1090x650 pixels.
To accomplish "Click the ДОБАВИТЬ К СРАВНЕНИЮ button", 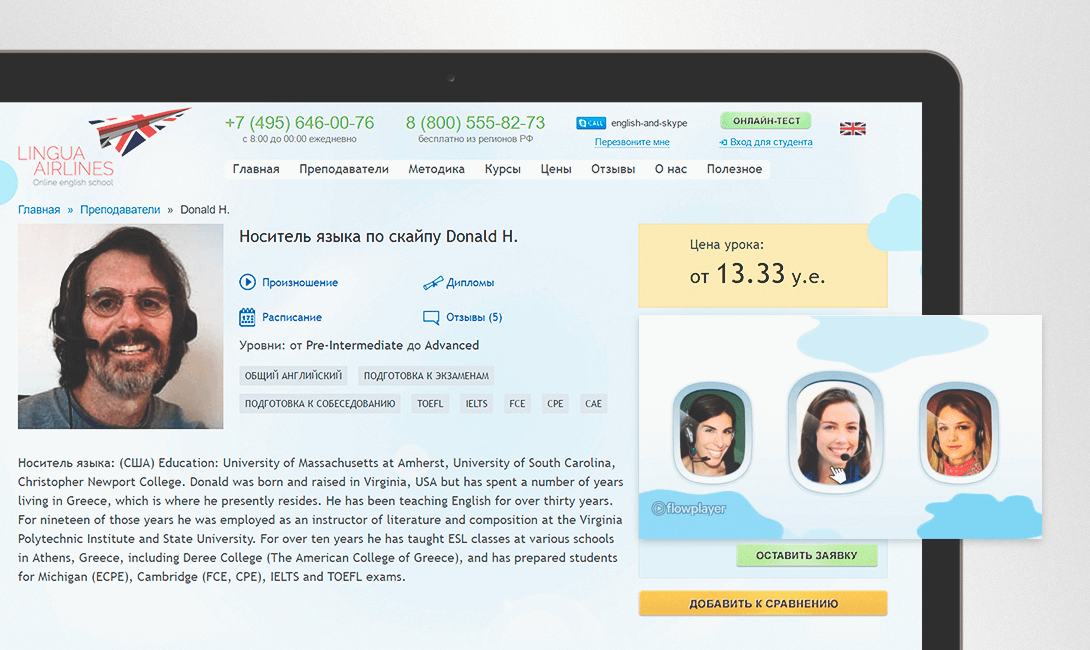I will tap(763, 603).
